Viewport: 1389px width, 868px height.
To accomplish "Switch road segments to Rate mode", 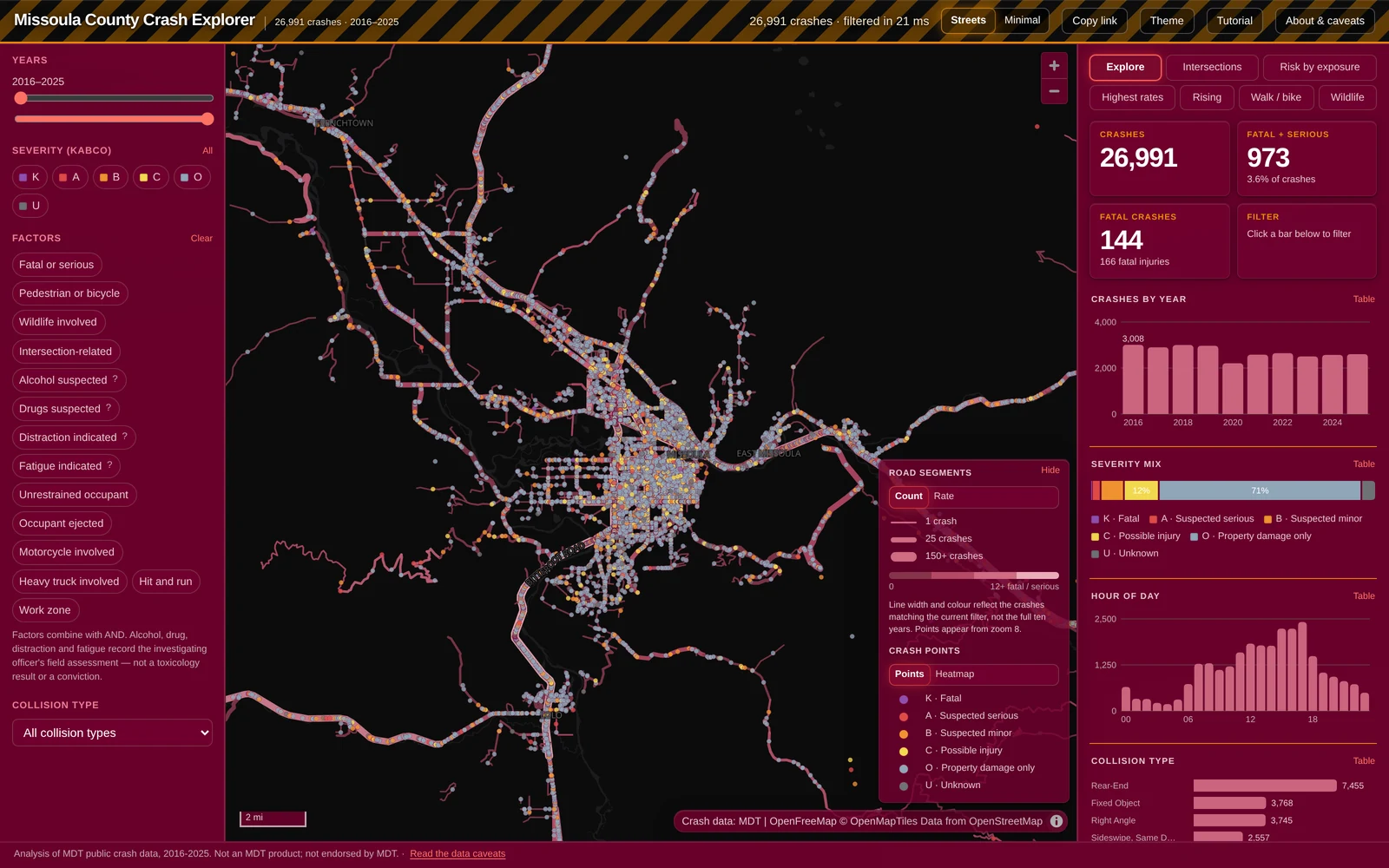I will click(x=944, y=496).
